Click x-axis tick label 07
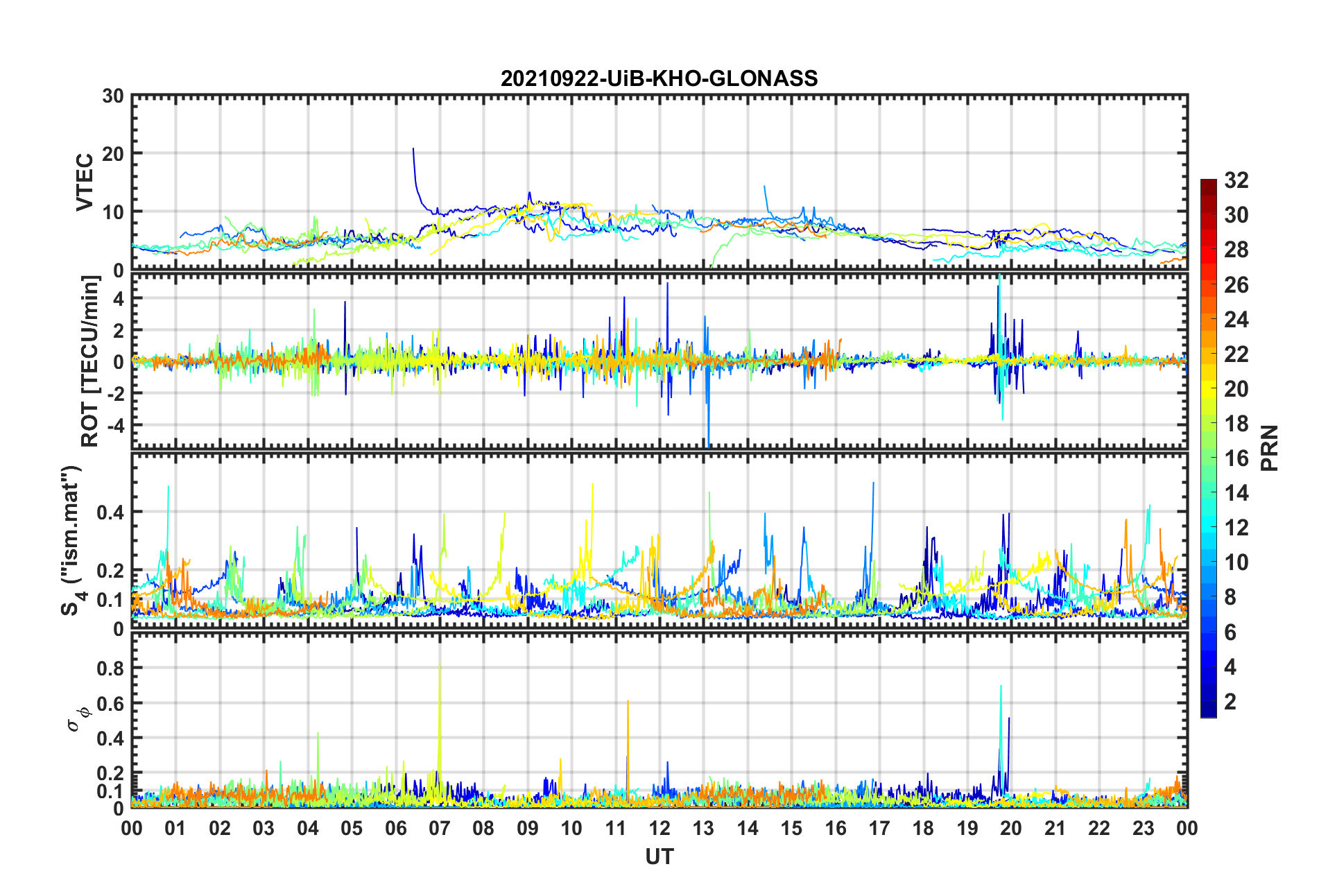 click(x=440, y=829)
